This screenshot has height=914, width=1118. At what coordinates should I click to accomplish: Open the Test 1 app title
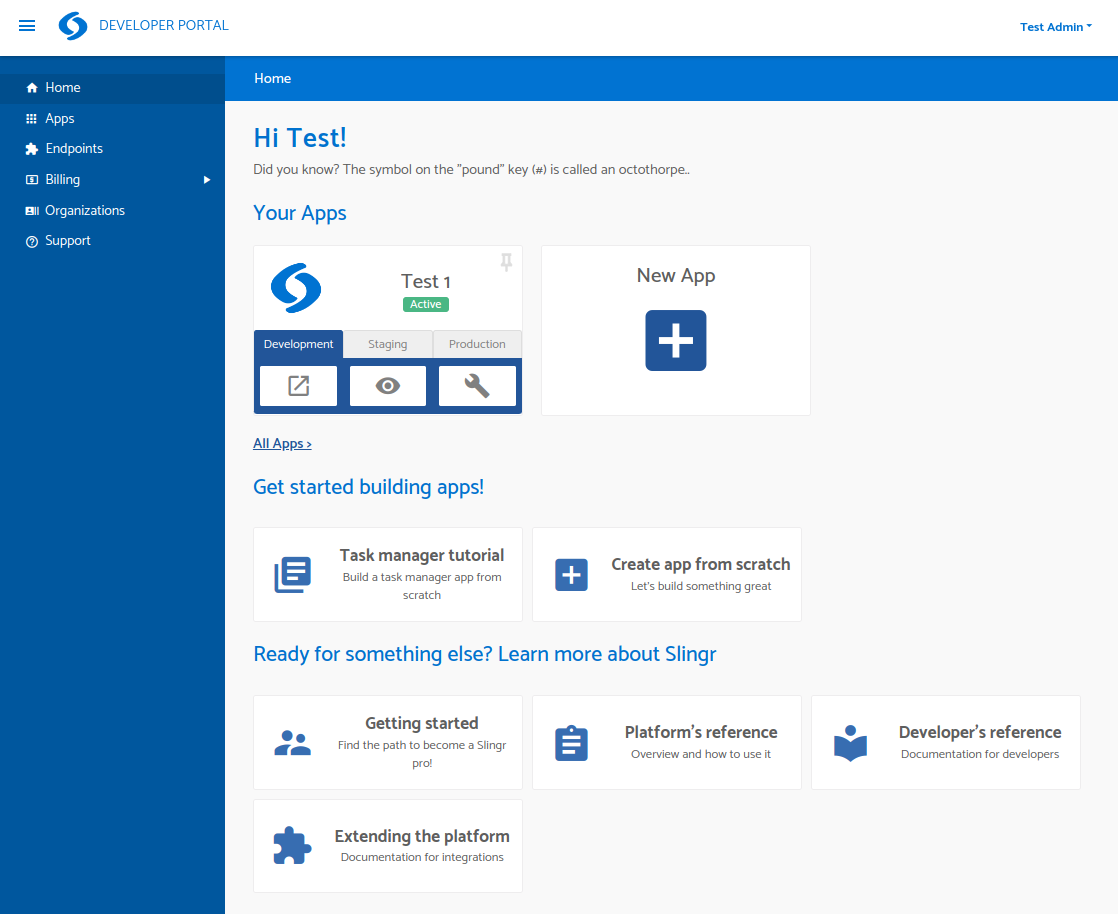coord(426,282)
